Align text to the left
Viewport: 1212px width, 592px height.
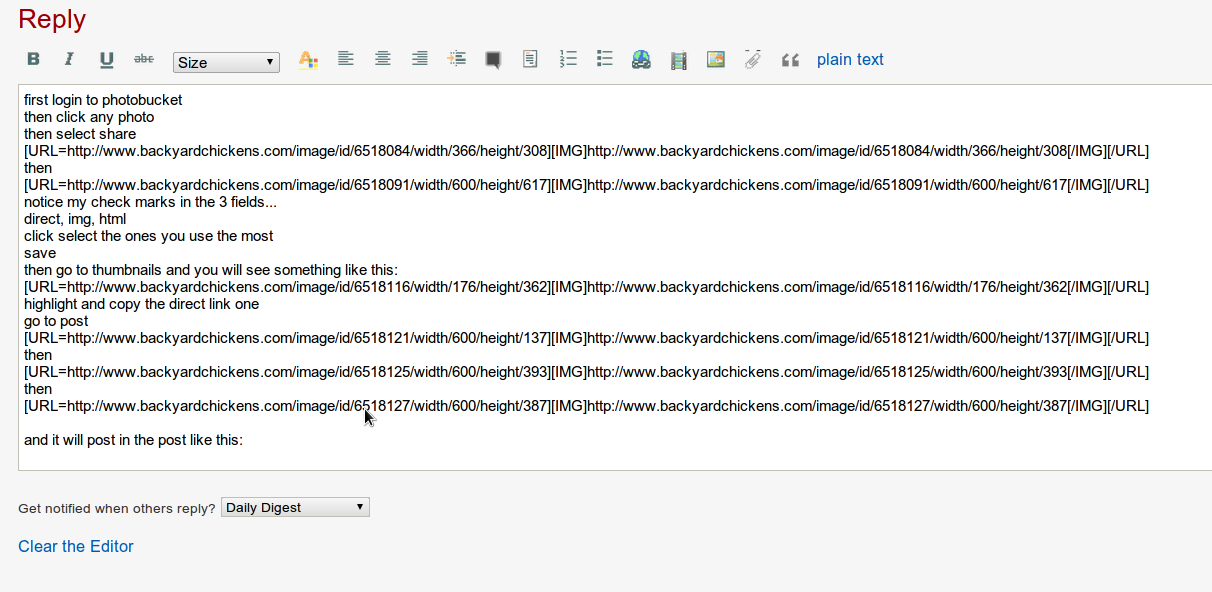(x=345, y=59)
